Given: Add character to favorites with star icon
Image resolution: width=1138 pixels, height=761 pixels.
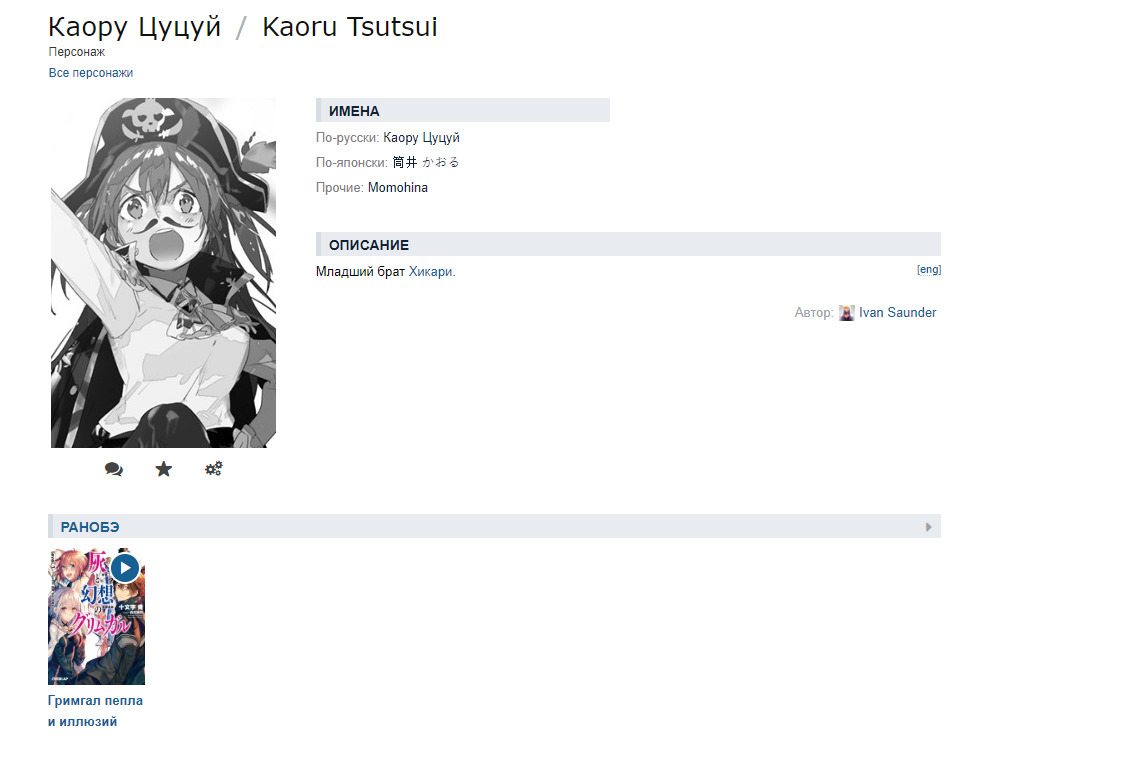Looking at the screenshot, I should pyautogui.click(x=163, y=469).
